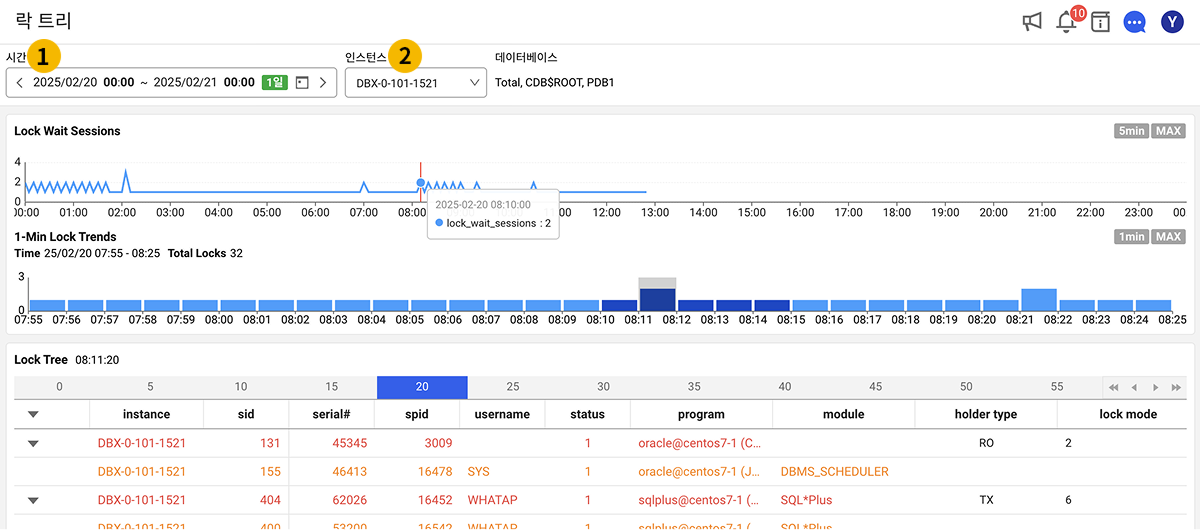1200x530 pixels.
Task: Sort by status column header
Action: point(587,414)
